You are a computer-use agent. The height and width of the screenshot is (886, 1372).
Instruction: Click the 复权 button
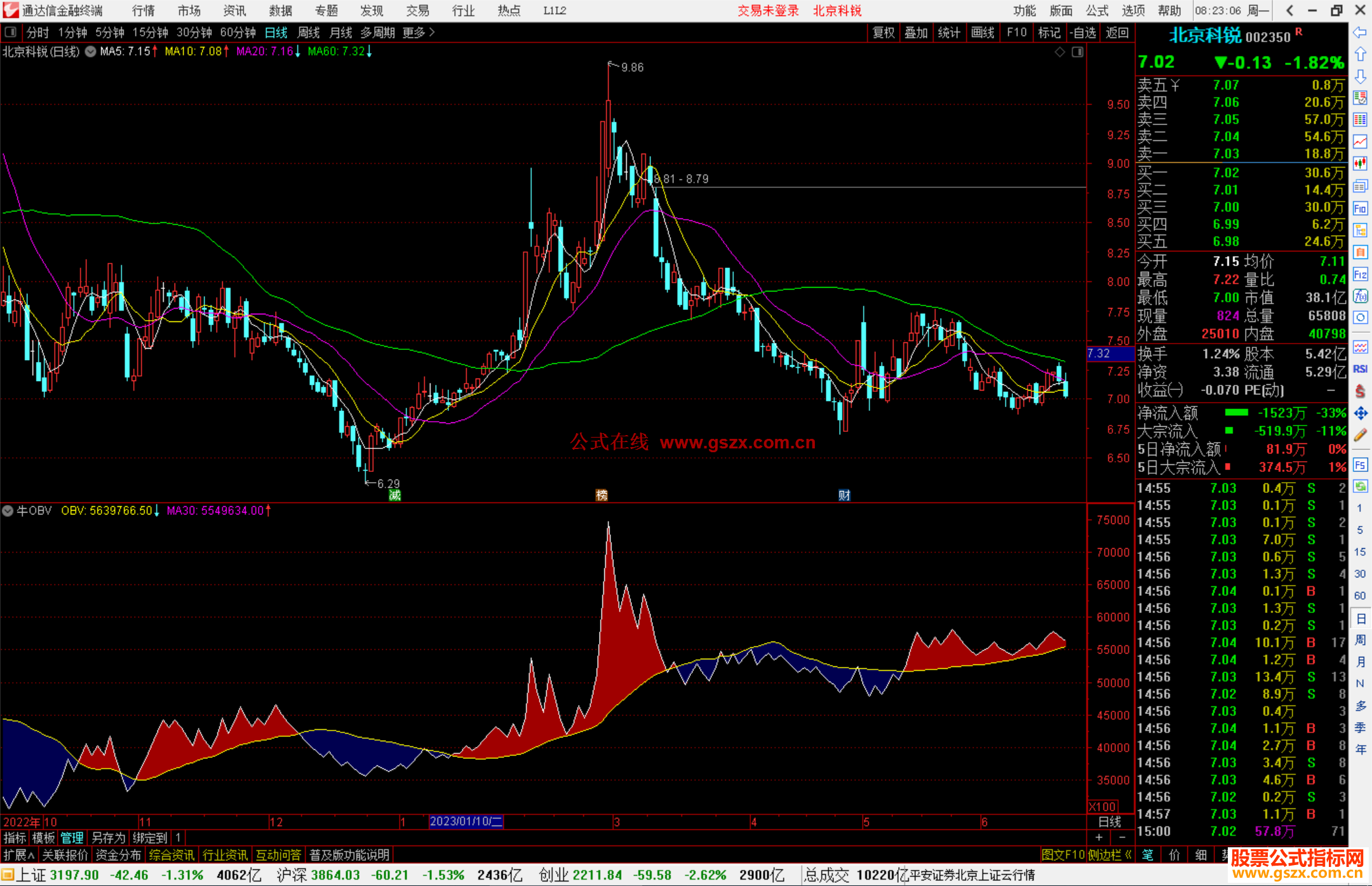pos(883,32)
